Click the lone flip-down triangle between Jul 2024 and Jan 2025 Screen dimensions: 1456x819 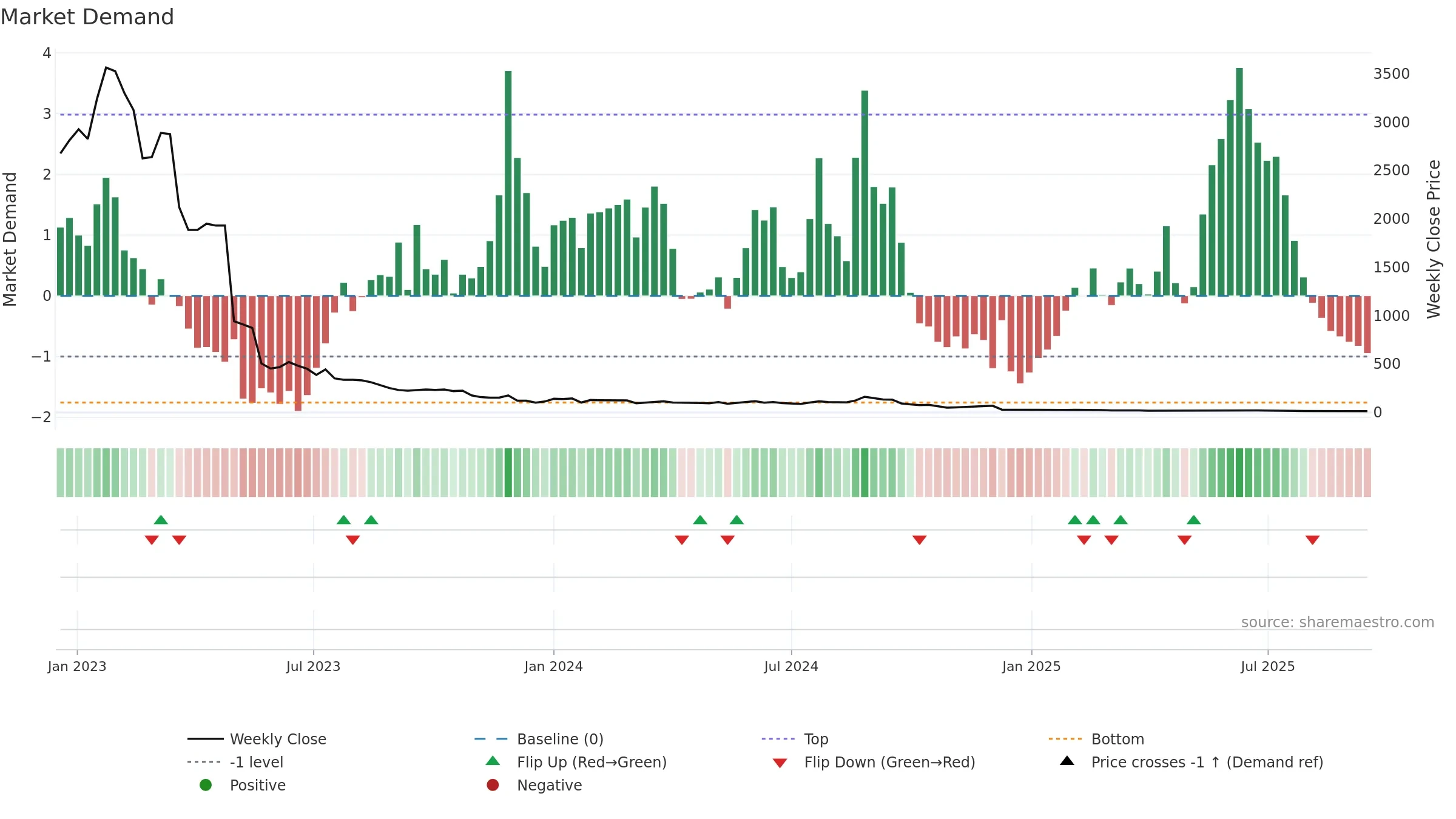919,540
